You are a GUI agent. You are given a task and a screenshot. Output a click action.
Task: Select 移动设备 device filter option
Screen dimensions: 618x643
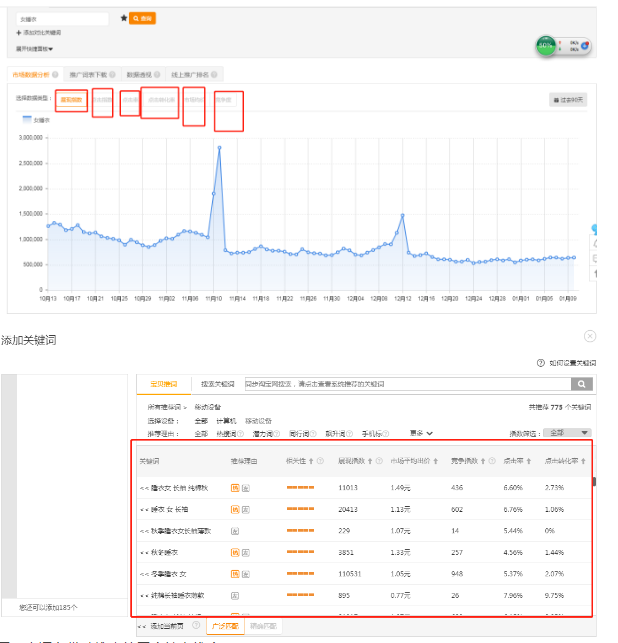(258, 421)
